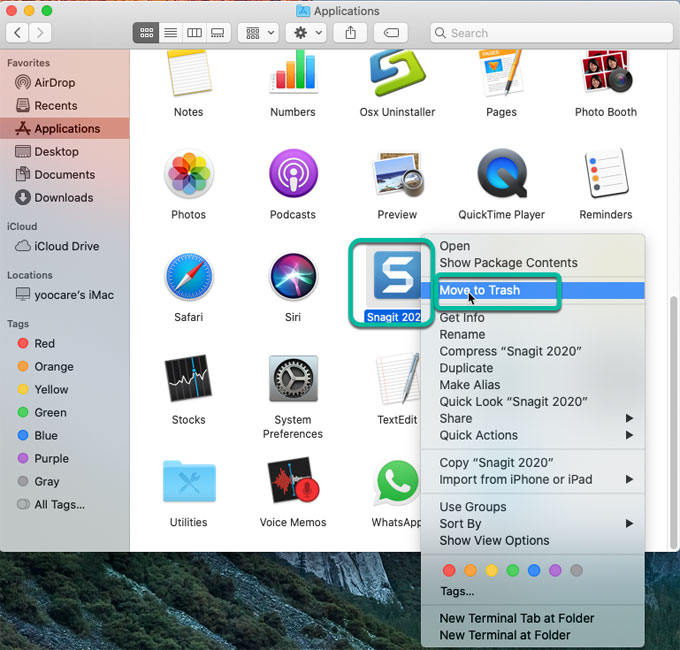Choose Show Package Contents

click(x=533, y=263)
